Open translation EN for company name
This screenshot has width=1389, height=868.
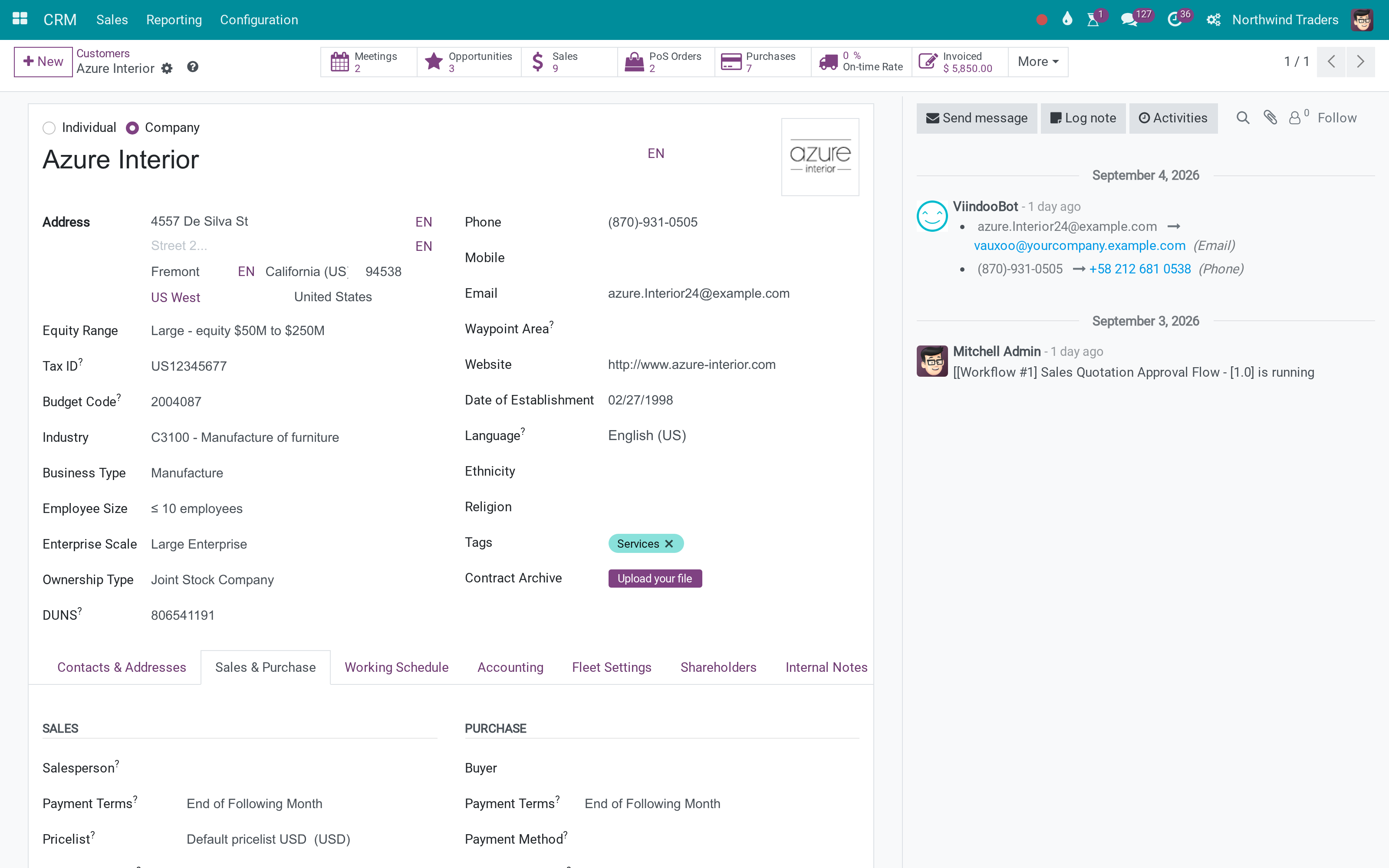[656, 153]
